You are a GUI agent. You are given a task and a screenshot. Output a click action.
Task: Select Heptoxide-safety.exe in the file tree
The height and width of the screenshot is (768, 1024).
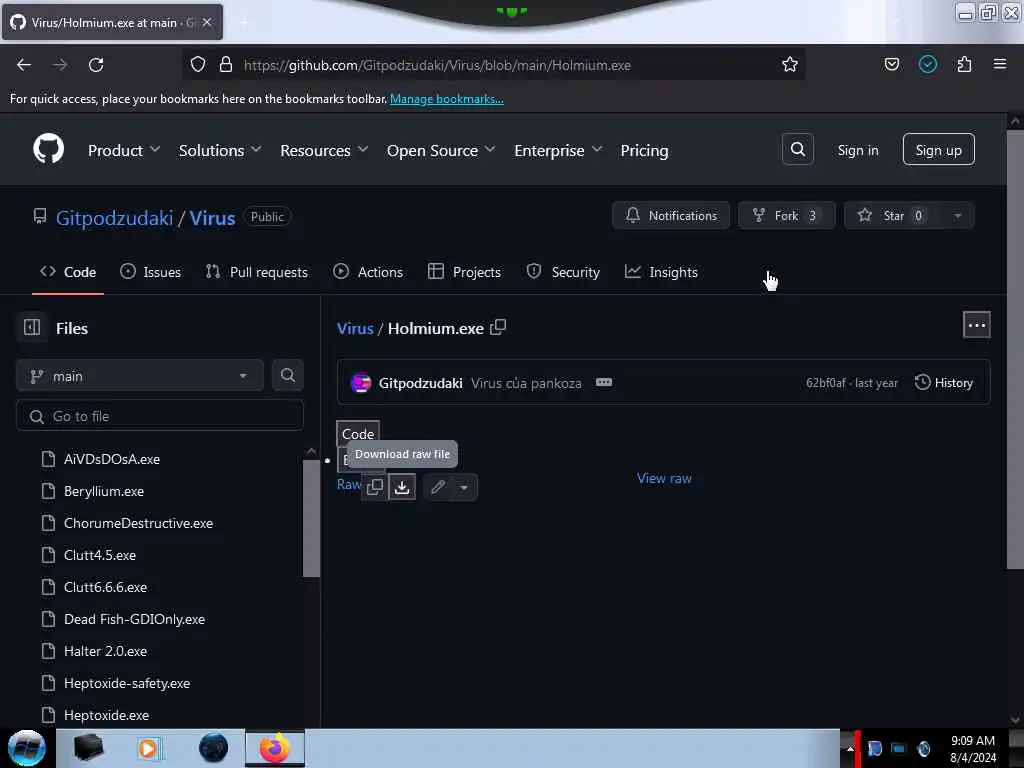point(127,683)
